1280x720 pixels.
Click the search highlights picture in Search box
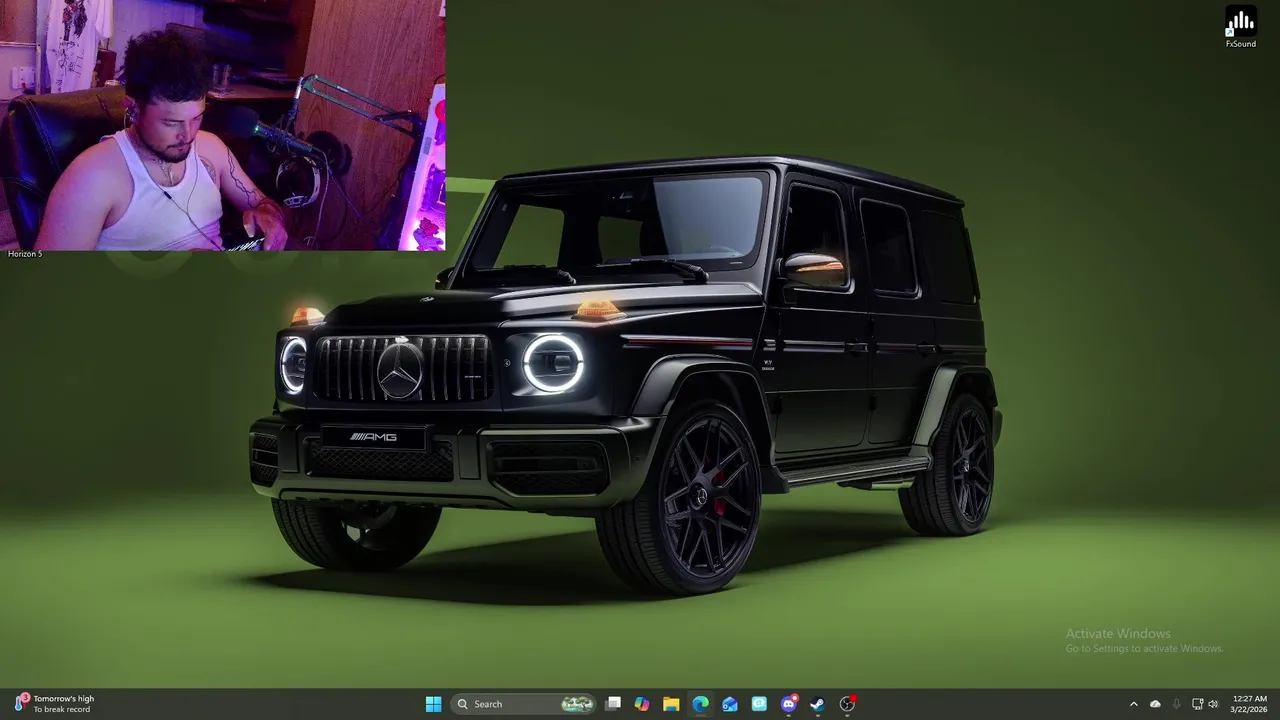(x=577, y=704)
